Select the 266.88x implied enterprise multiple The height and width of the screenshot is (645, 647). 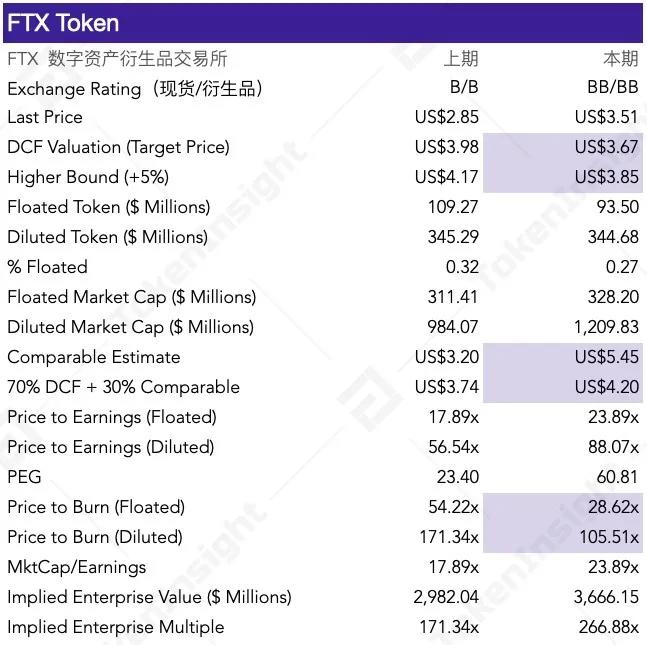tap(608, 627)
